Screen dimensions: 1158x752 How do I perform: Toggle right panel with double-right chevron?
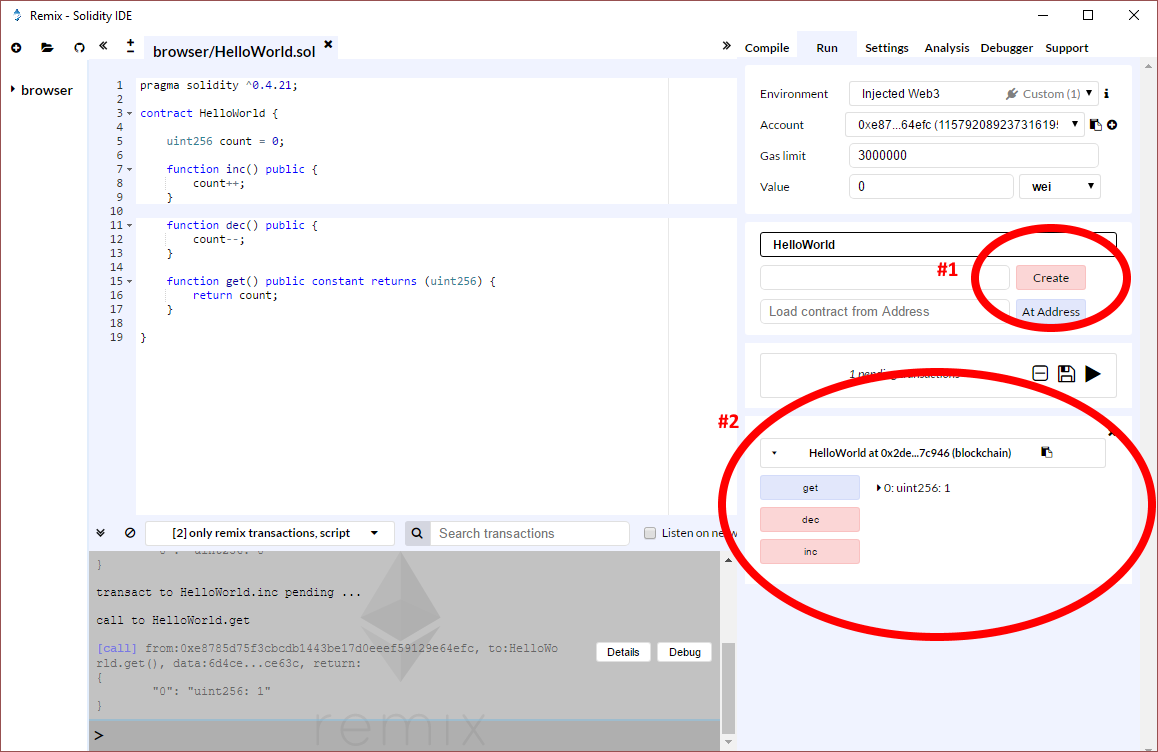point(727,46)
